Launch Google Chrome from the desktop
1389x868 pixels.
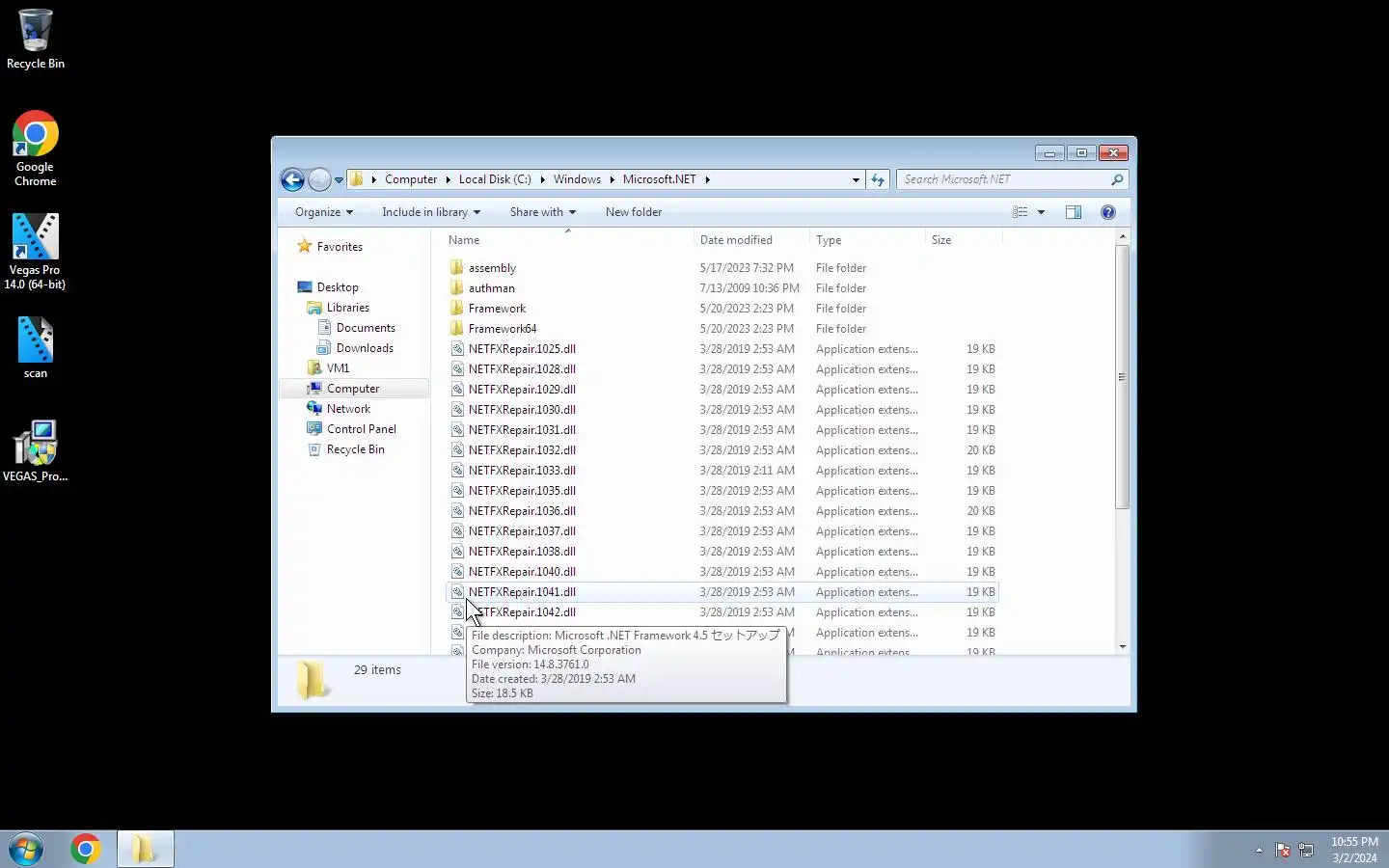pos(35,149)
